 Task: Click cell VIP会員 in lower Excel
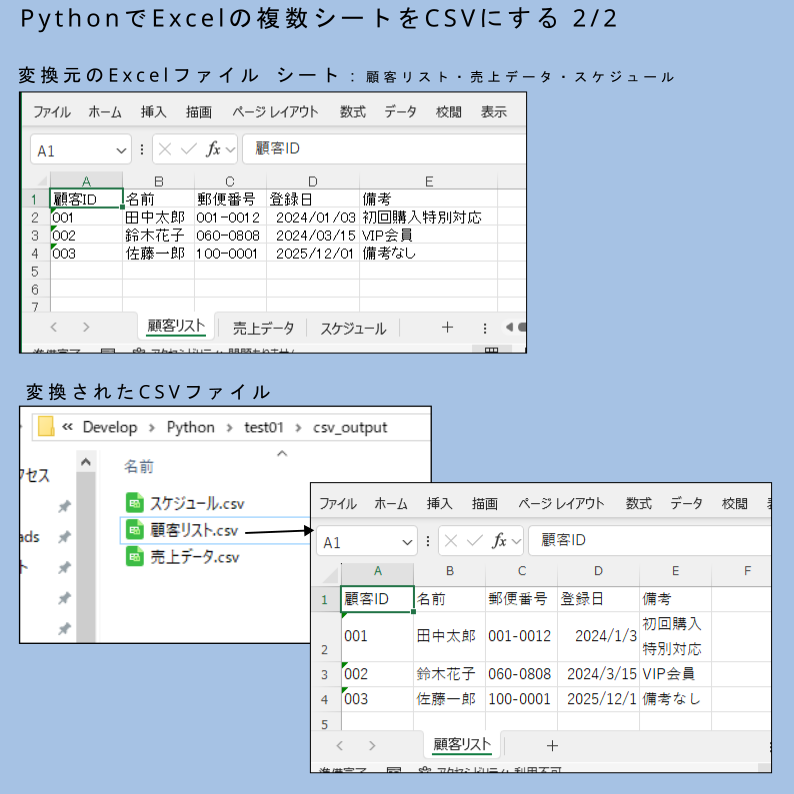click(x=676, y=673)
